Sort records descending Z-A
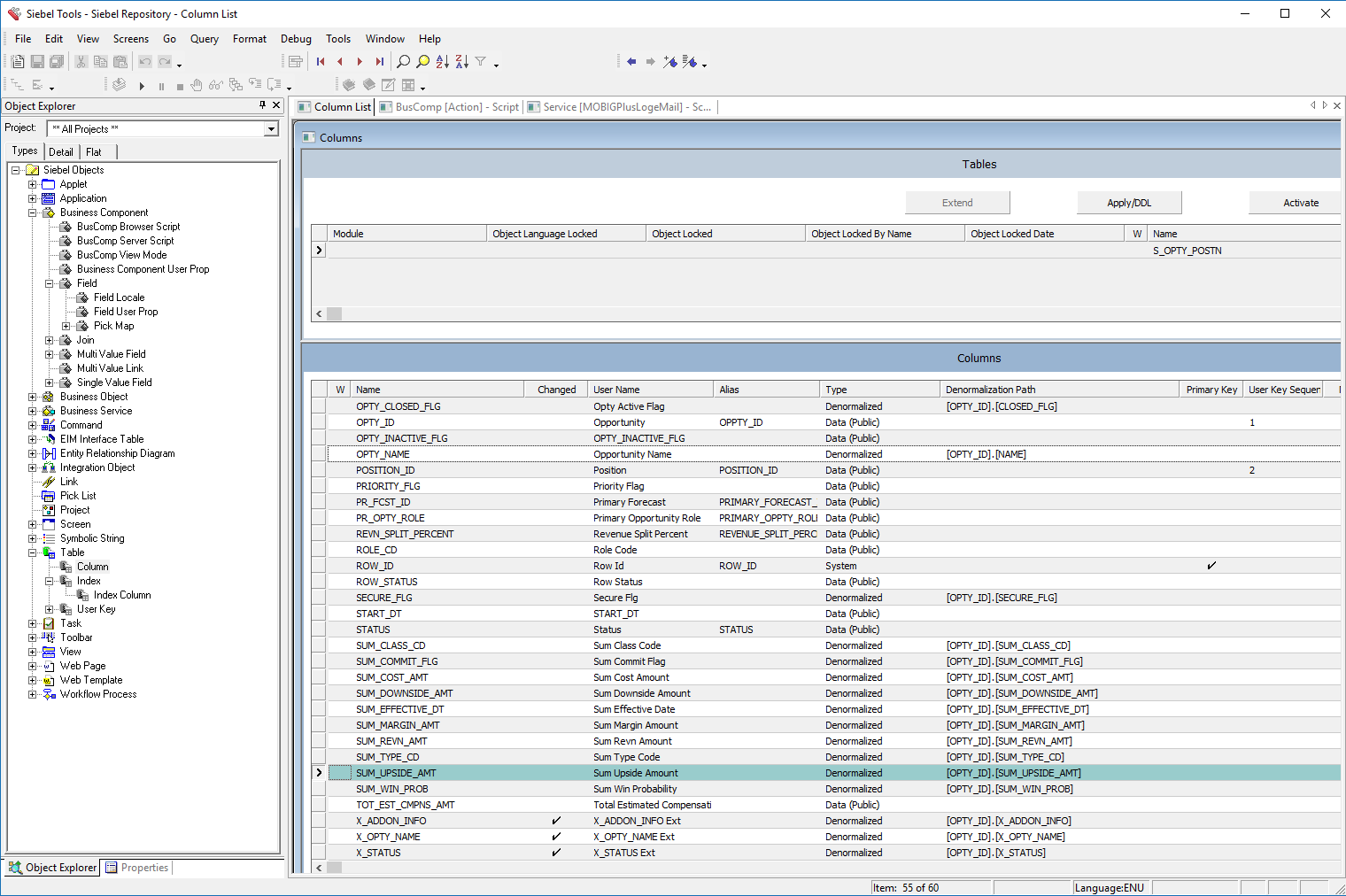This screenshot has width=1346, height=896. (x=462, y=62)
